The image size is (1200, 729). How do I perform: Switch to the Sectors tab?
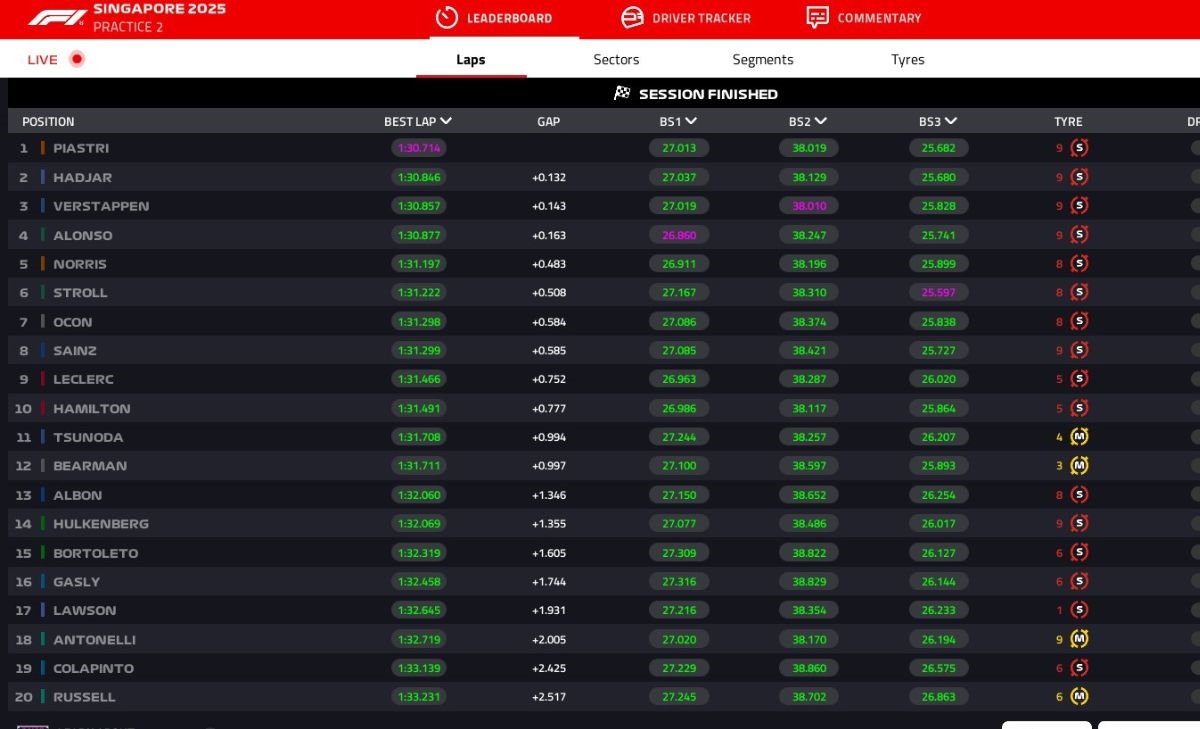pyautogui.click(x=616, y=59)
